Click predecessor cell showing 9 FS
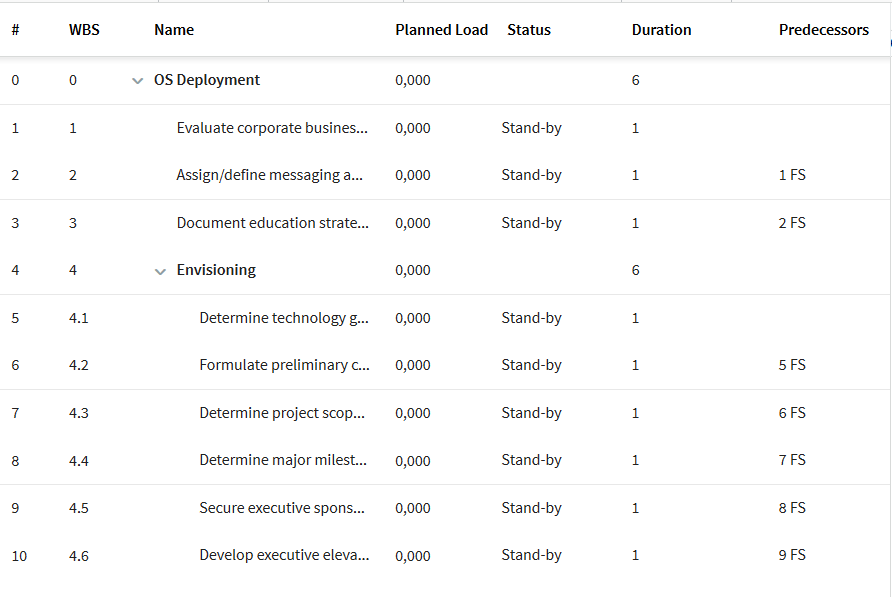This screenshot has height=597, width=892. point(792,555)
